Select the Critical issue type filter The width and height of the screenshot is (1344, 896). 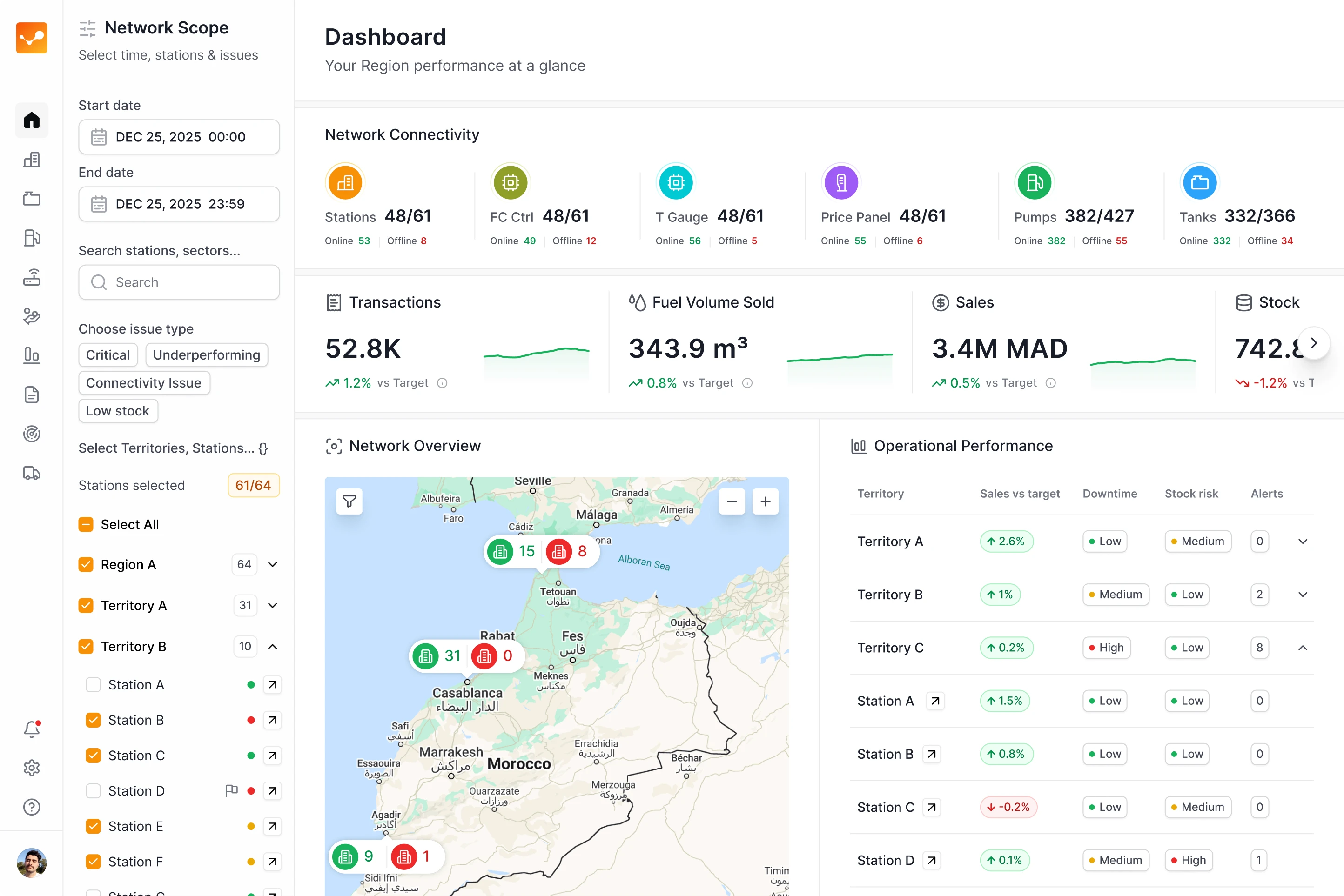108,355
